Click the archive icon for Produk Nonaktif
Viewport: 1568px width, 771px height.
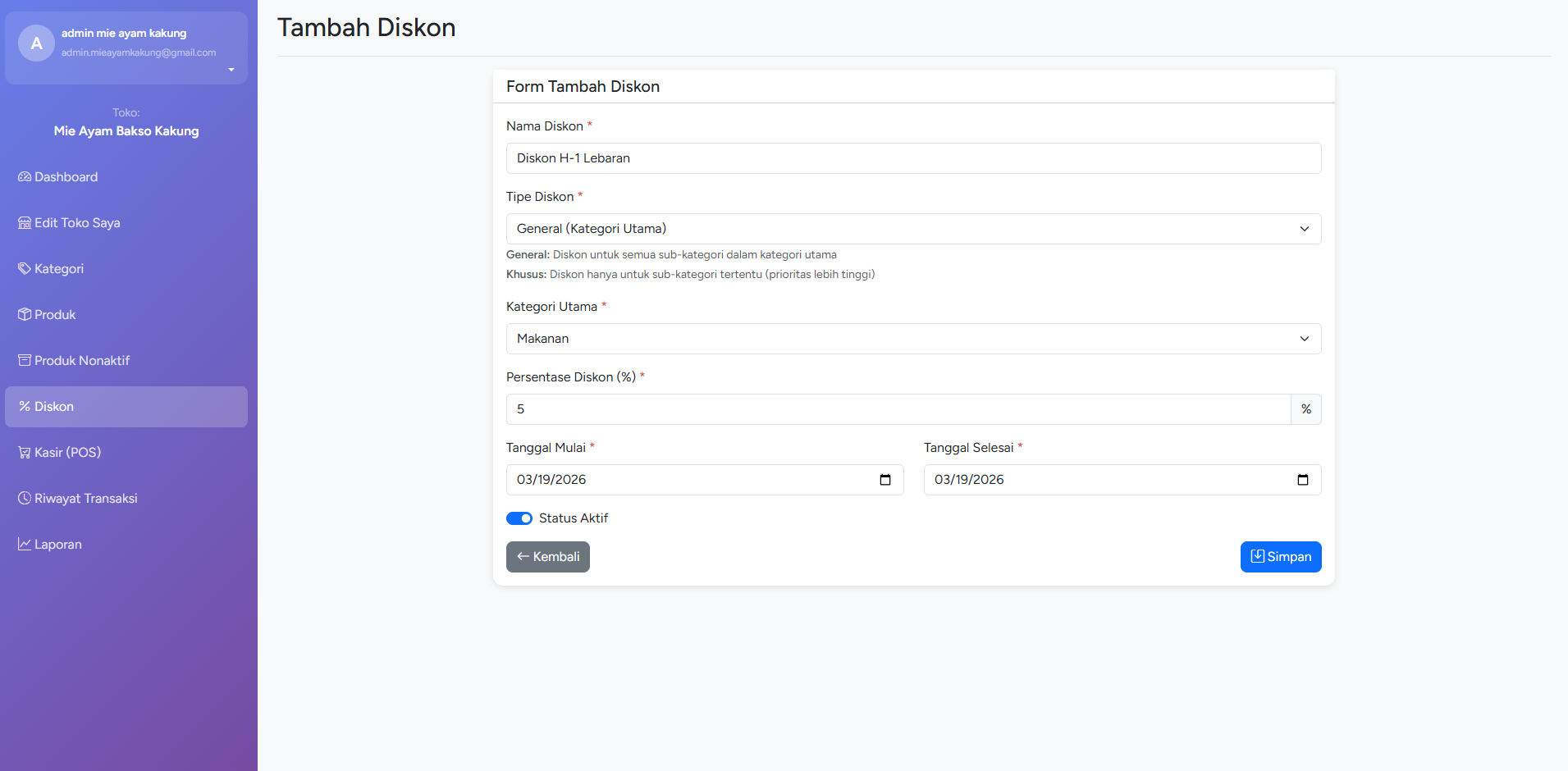pos(25,361)
